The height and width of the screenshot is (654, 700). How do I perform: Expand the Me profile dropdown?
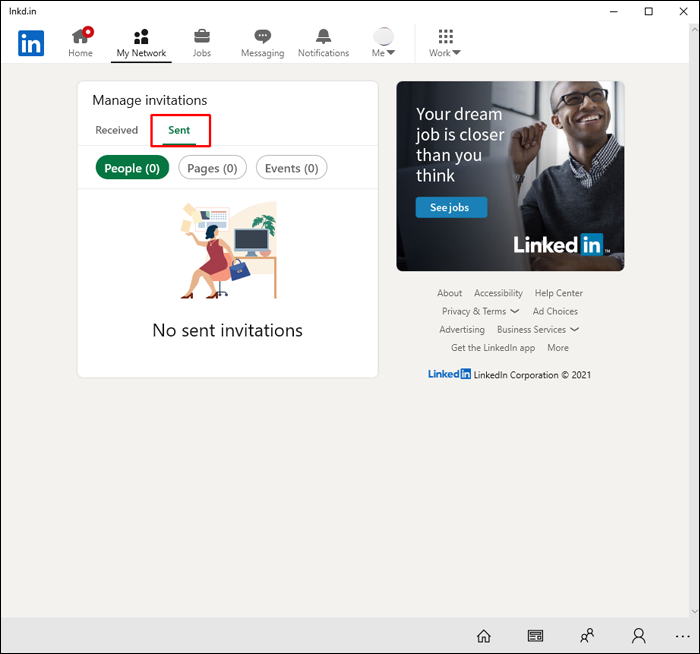tap(384, 42)
